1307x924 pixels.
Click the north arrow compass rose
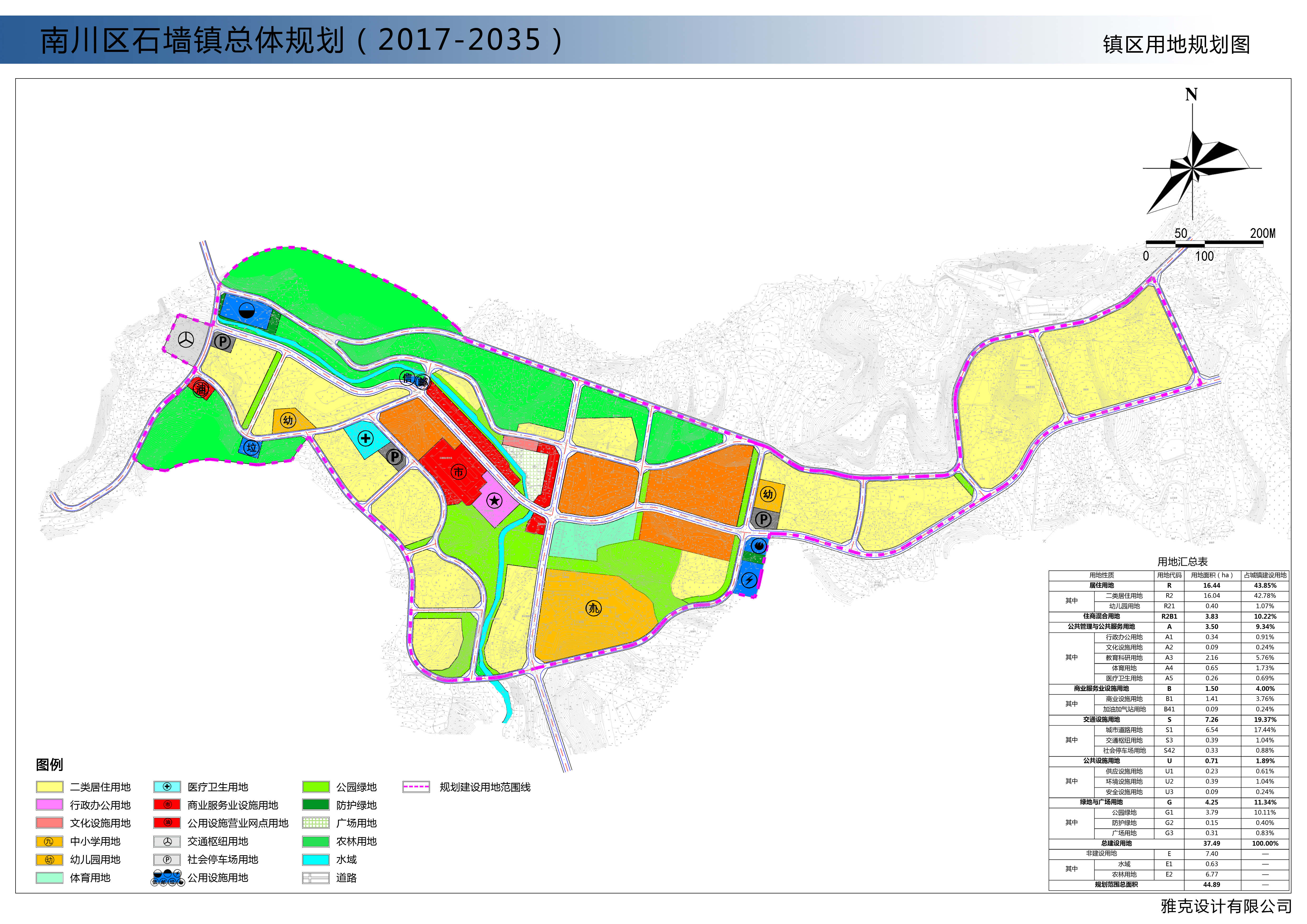1193,168
